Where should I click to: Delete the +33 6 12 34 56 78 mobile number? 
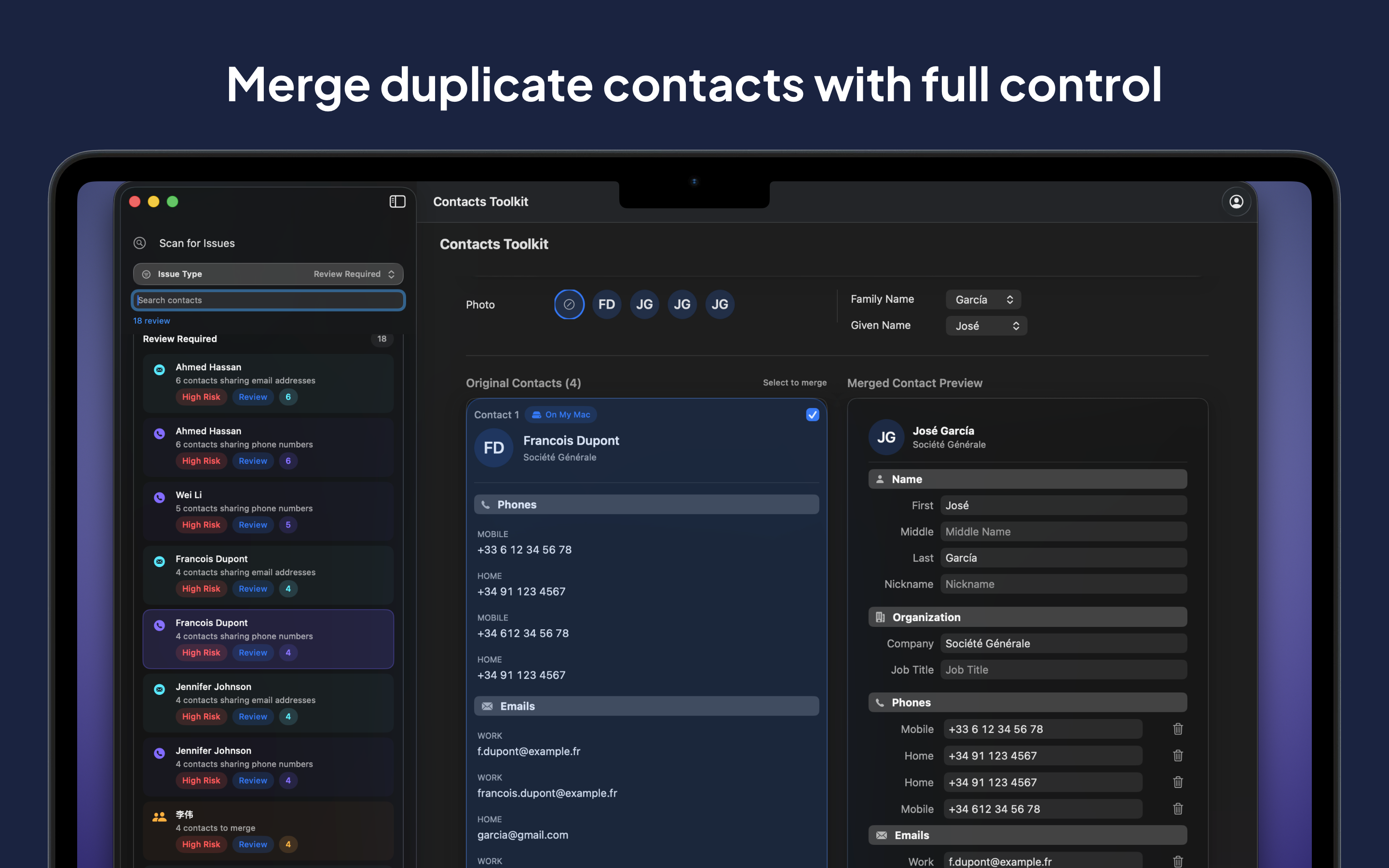coord(1178,729)
